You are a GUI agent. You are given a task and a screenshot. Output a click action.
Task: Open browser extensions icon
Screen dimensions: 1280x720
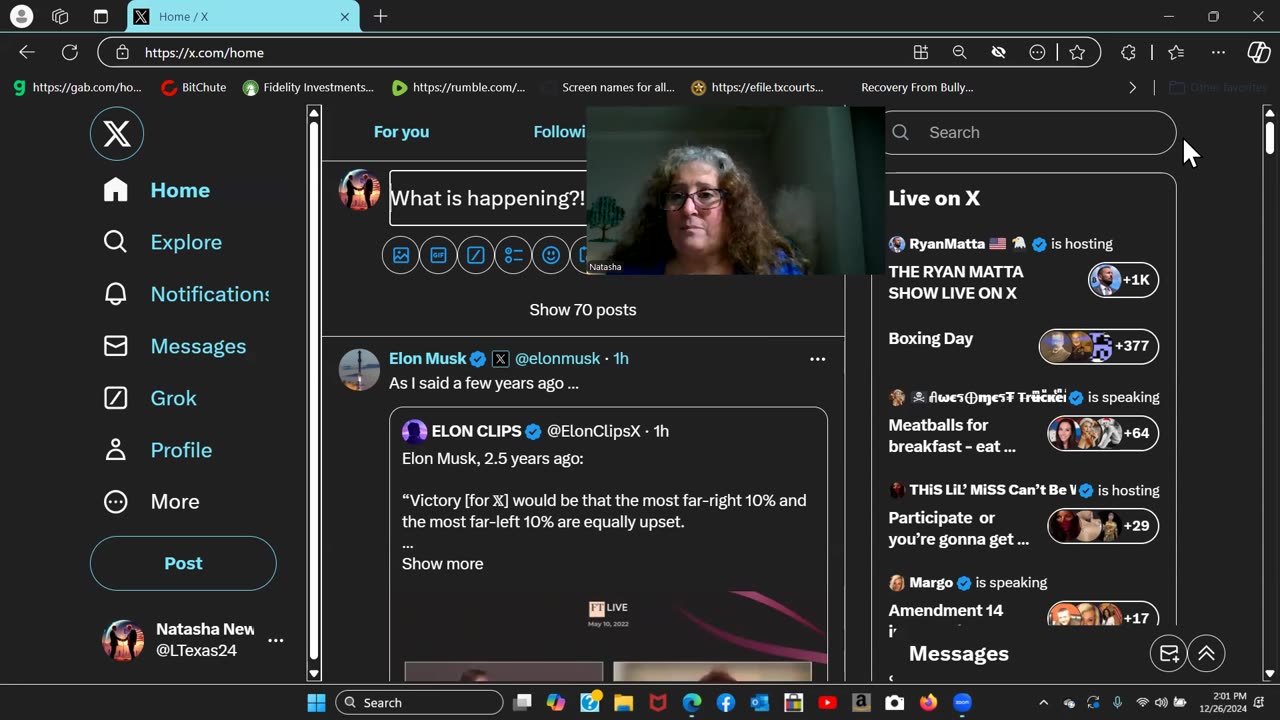1128,52
